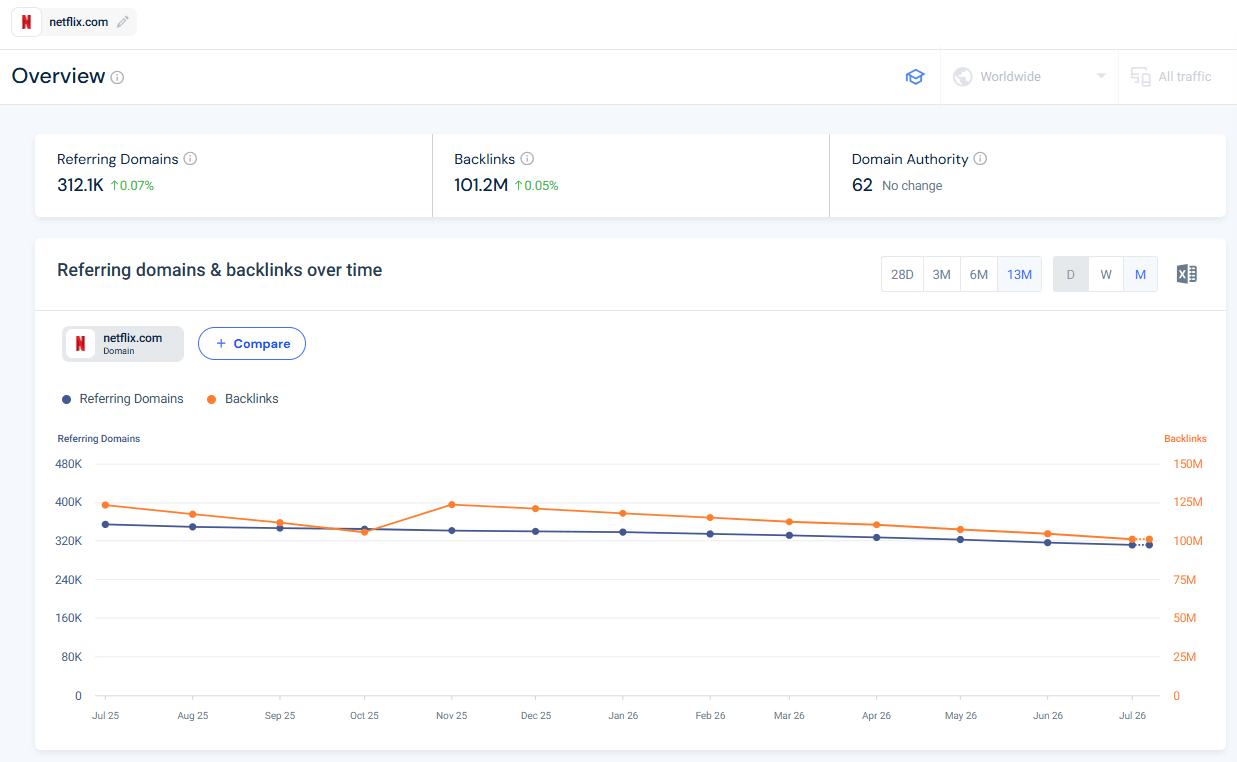This screenshot has width=1237, height=762.
Task: Click the Overview heading
Action: click(58, 76)
